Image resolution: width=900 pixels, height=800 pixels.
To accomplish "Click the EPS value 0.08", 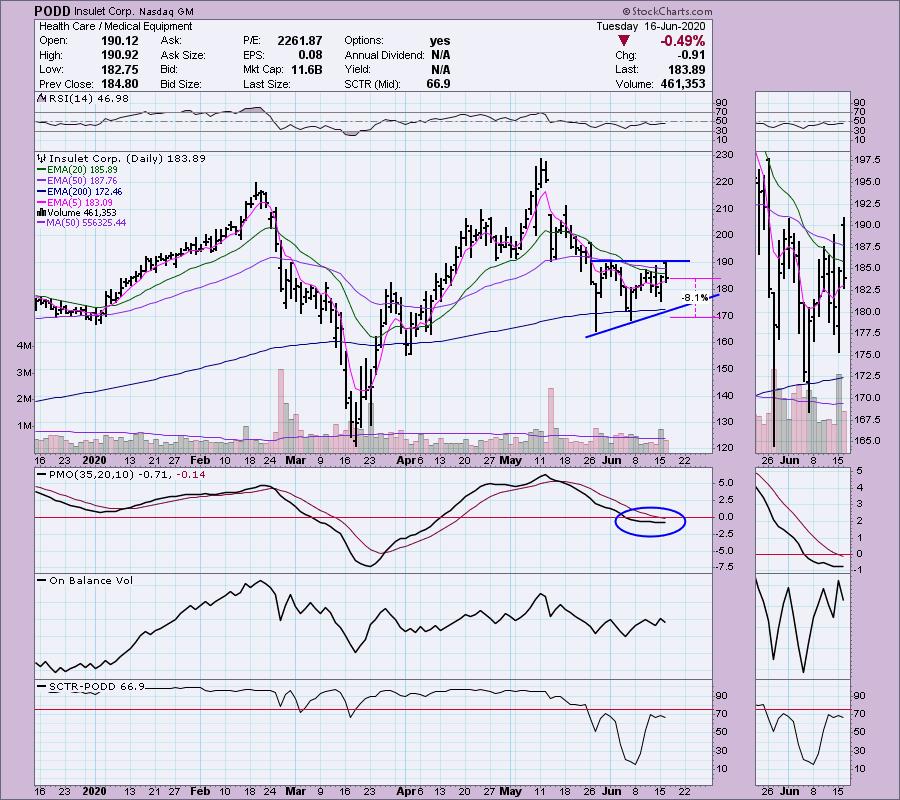I will (x=310, y=55).
